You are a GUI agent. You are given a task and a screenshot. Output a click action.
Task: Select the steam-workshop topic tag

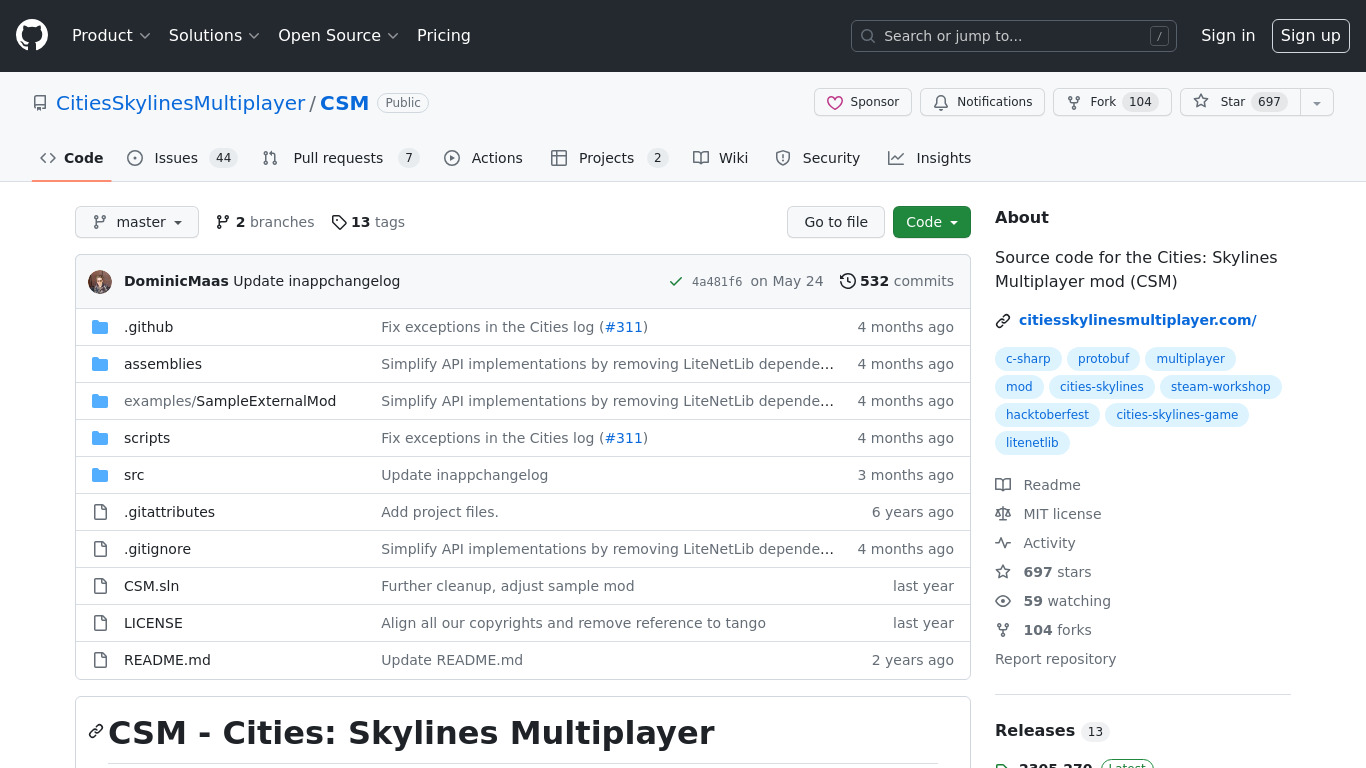(1221, 387)
